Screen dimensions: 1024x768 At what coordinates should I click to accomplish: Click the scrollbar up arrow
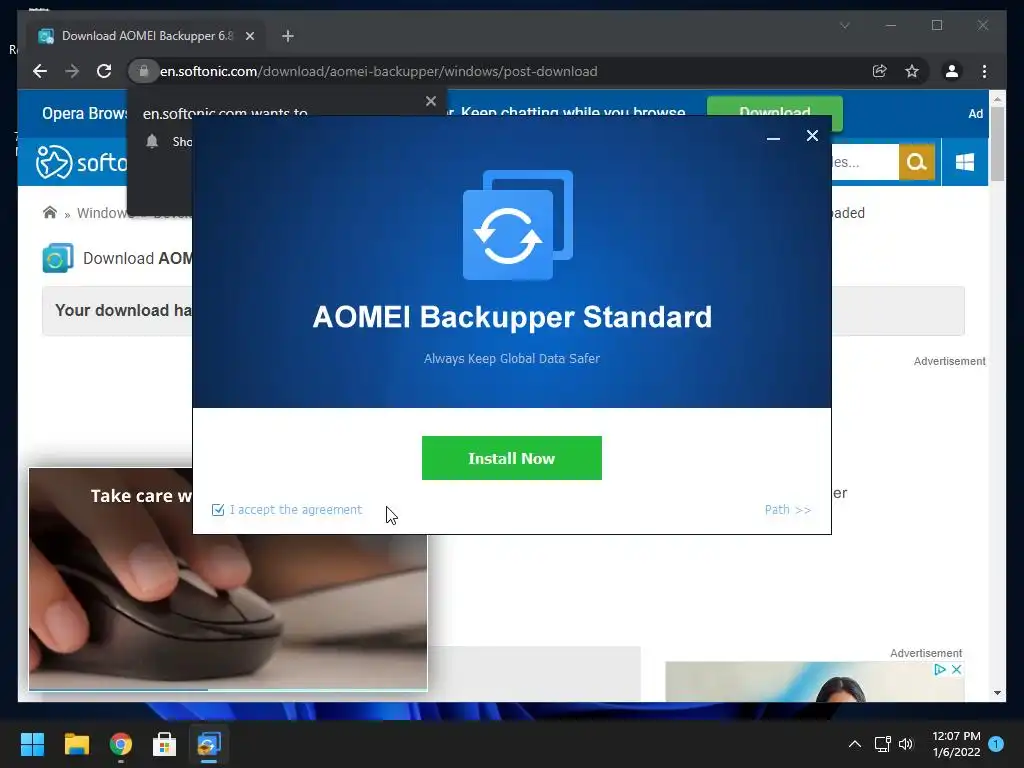(997, 99)
